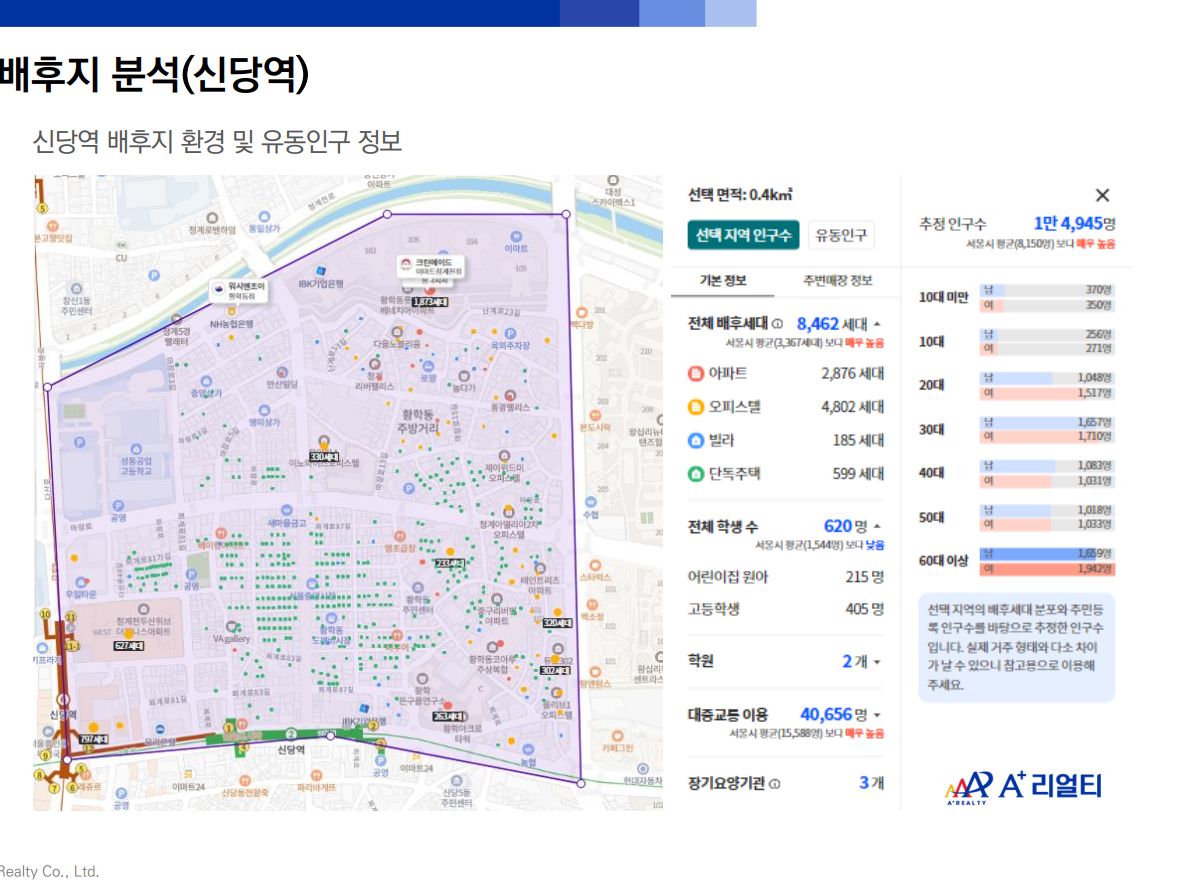Click the 농협 marker near bottom boundary
The height and width of the screenshot is (891, 1188).
[x=529, y=750]
